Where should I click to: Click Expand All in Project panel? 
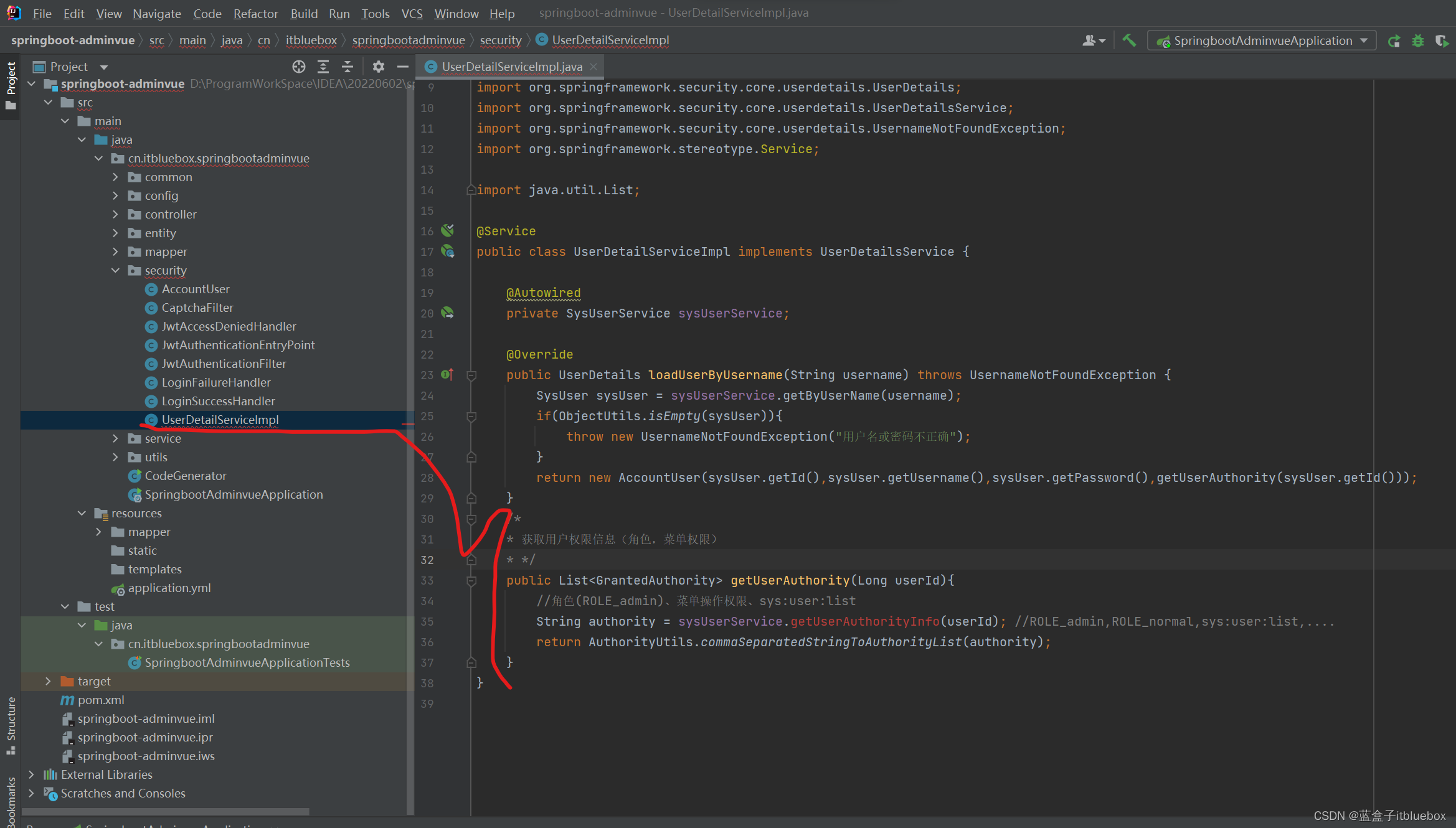[323, 67]
